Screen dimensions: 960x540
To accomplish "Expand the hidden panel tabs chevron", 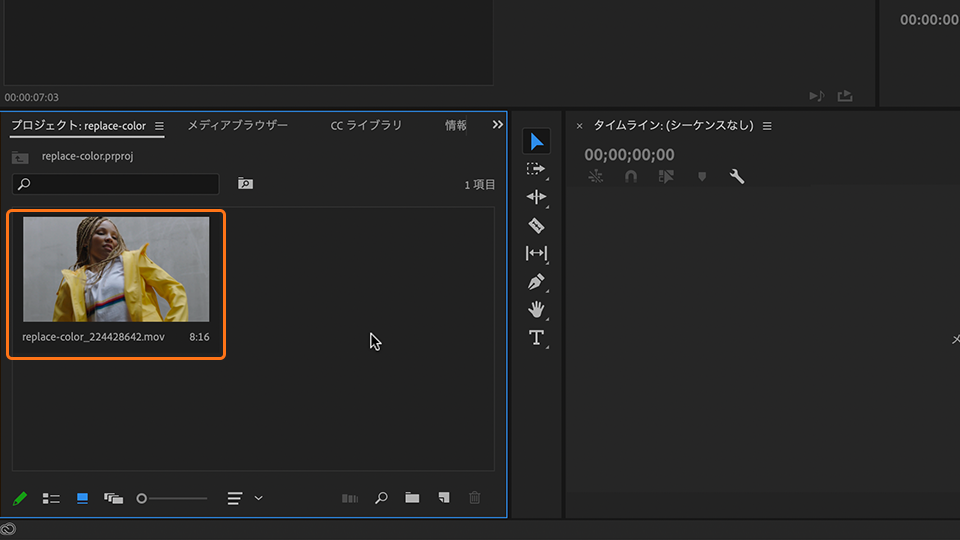I will [497, 125].
